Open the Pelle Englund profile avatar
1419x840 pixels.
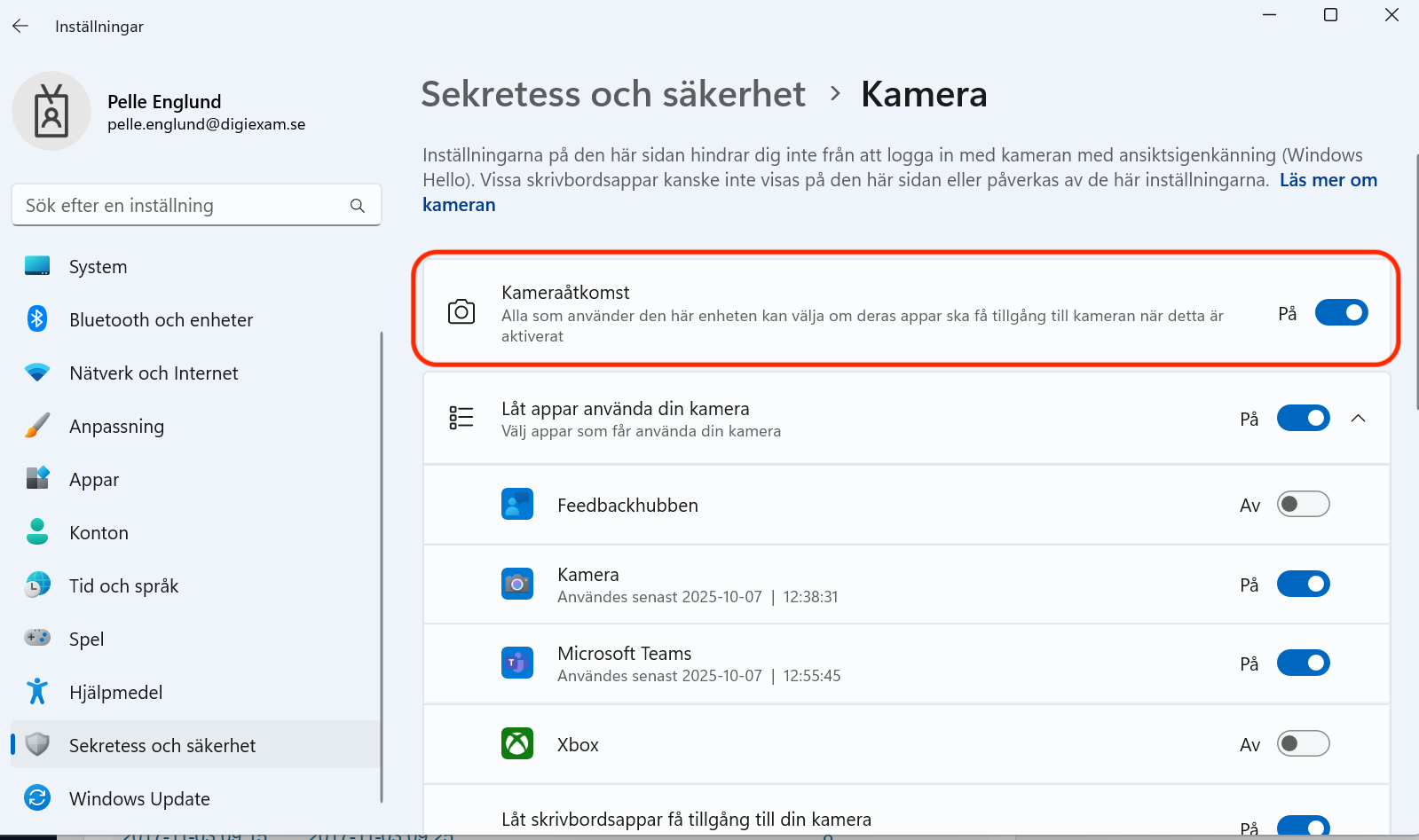51,111
